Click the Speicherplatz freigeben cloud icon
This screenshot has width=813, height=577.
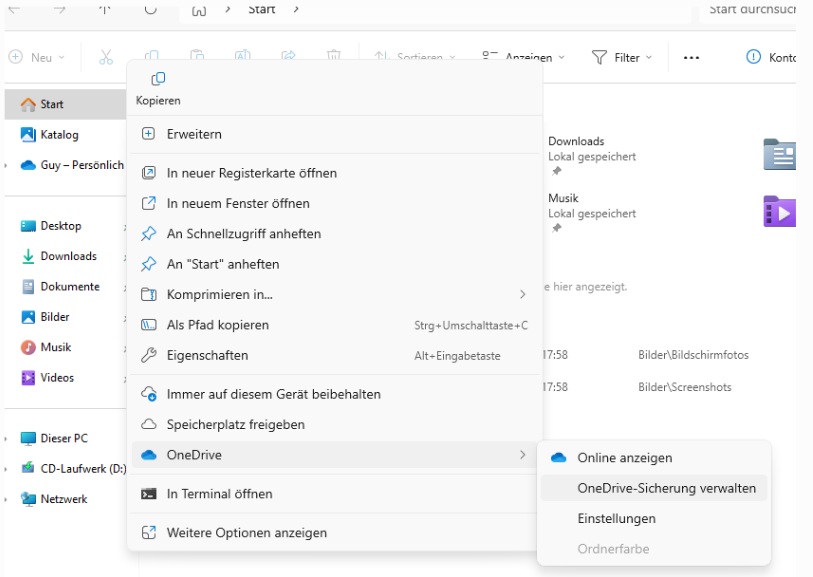[149, 424]
